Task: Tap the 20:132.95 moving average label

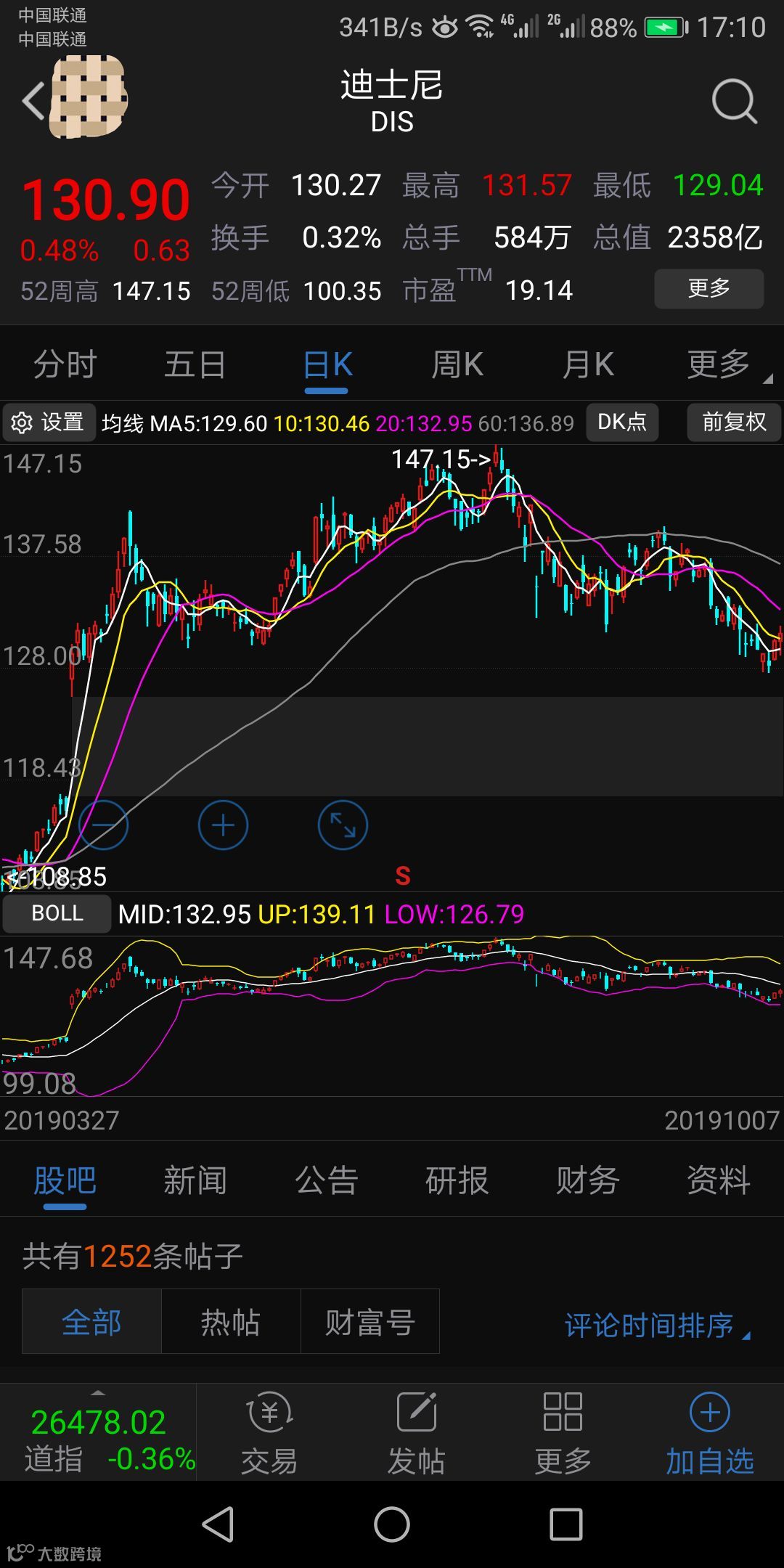Action: tap(424, 423)
